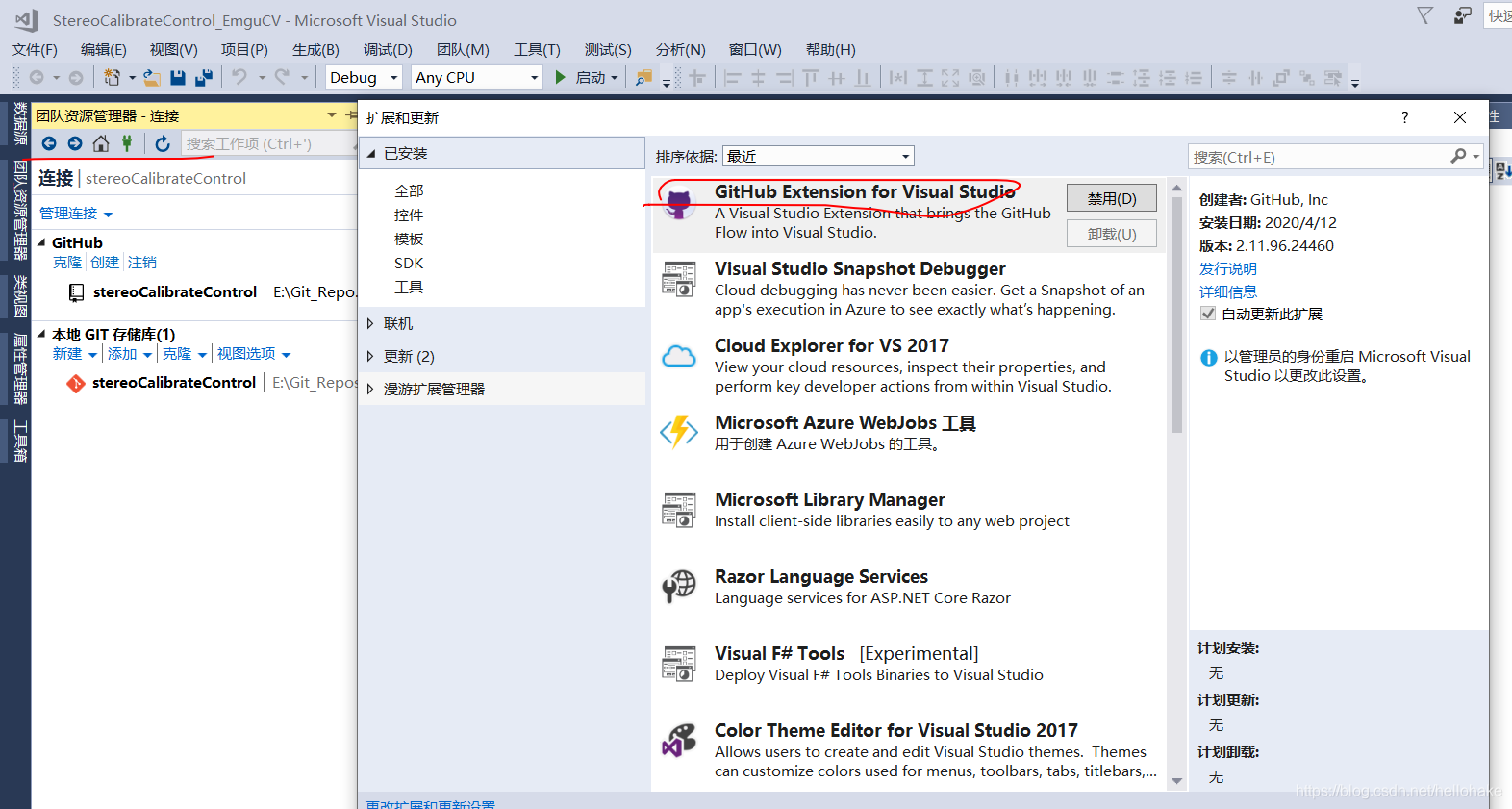Click the Undo toolbar icon
Screen dimensions: 1512x809
click(x=239, y=77)
